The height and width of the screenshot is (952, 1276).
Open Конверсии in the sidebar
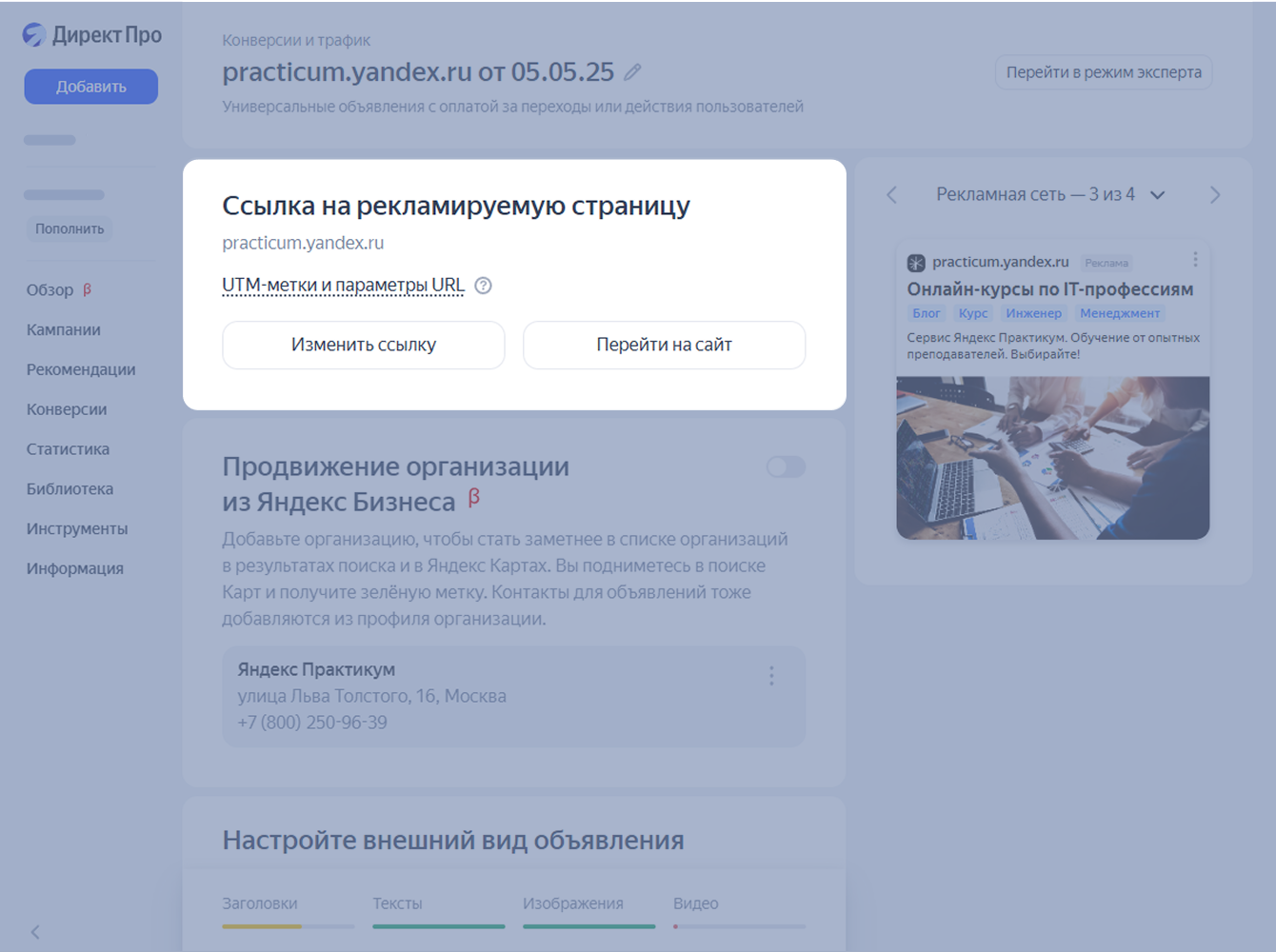[67, 410]
